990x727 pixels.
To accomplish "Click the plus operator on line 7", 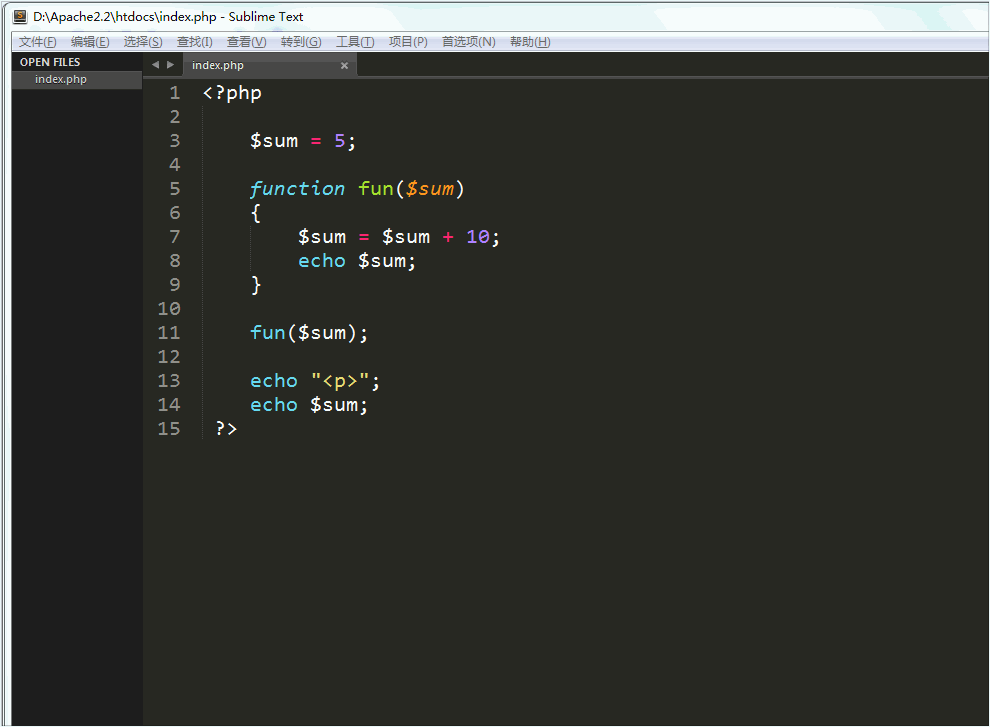I will (x=448, y=237).
